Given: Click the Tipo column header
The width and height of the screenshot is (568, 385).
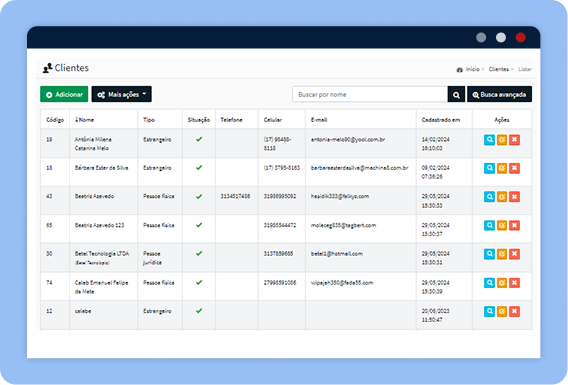Looking at the screenshot, I should 149,120.
